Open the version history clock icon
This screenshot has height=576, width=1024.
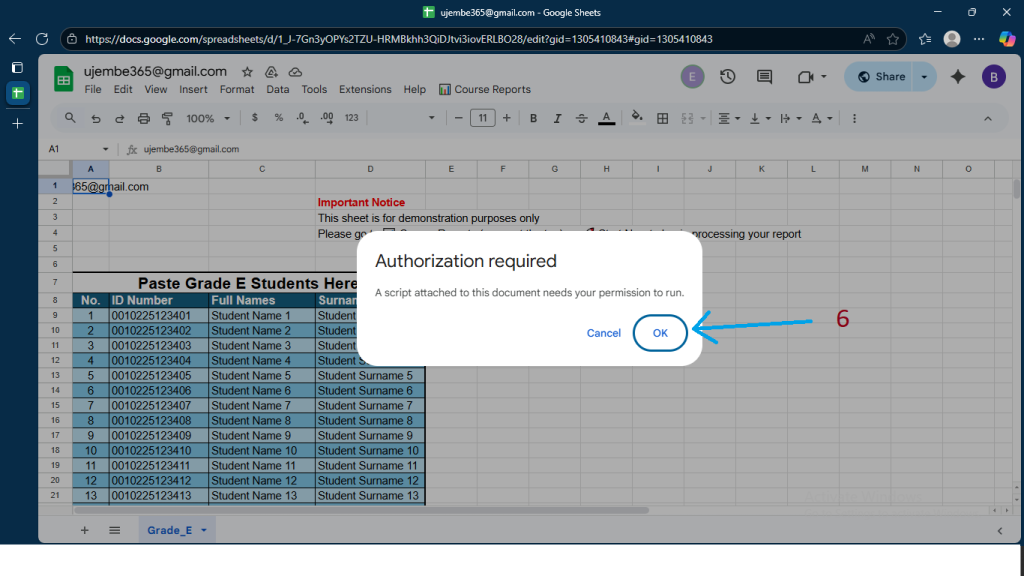click(x=728, y=77)
